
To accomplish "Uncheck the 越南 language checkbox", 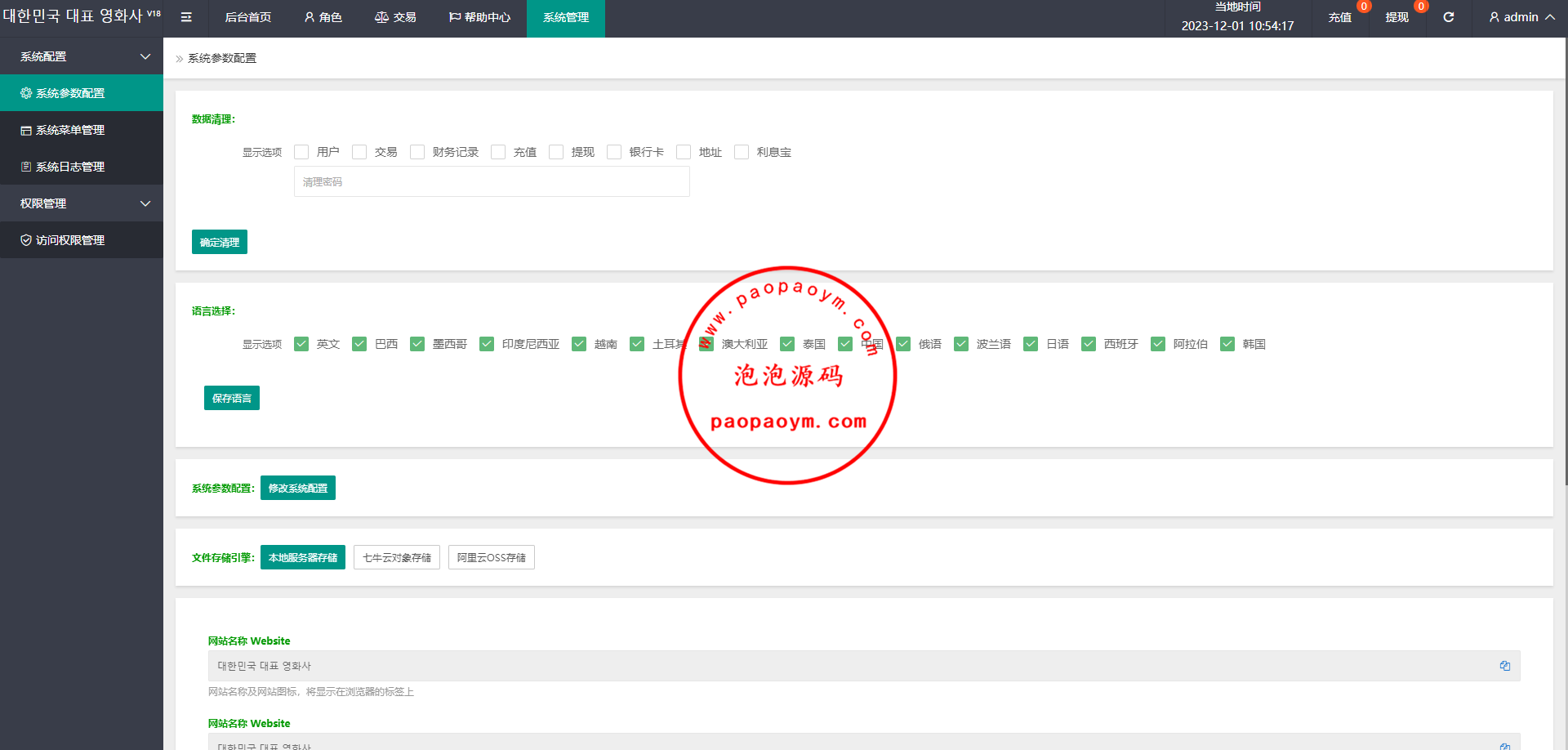I will point(579,344).
